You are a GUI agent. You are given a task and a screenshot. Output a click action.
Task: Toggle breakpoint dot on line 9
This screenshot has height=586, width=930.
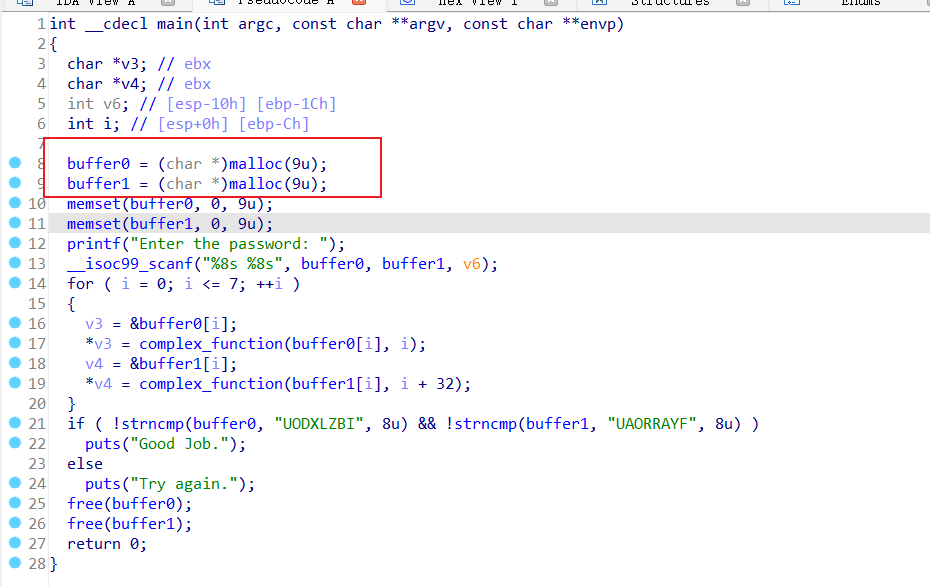pos(15,183)
